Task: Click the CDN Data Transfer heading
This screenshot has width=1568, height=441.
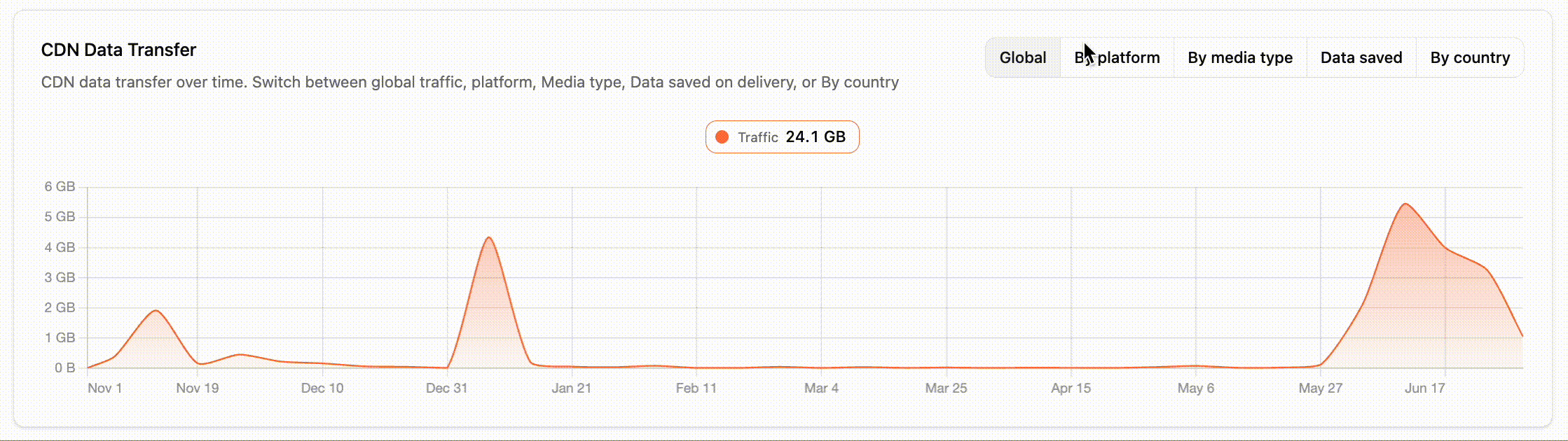Action: [x=118, y=50]
